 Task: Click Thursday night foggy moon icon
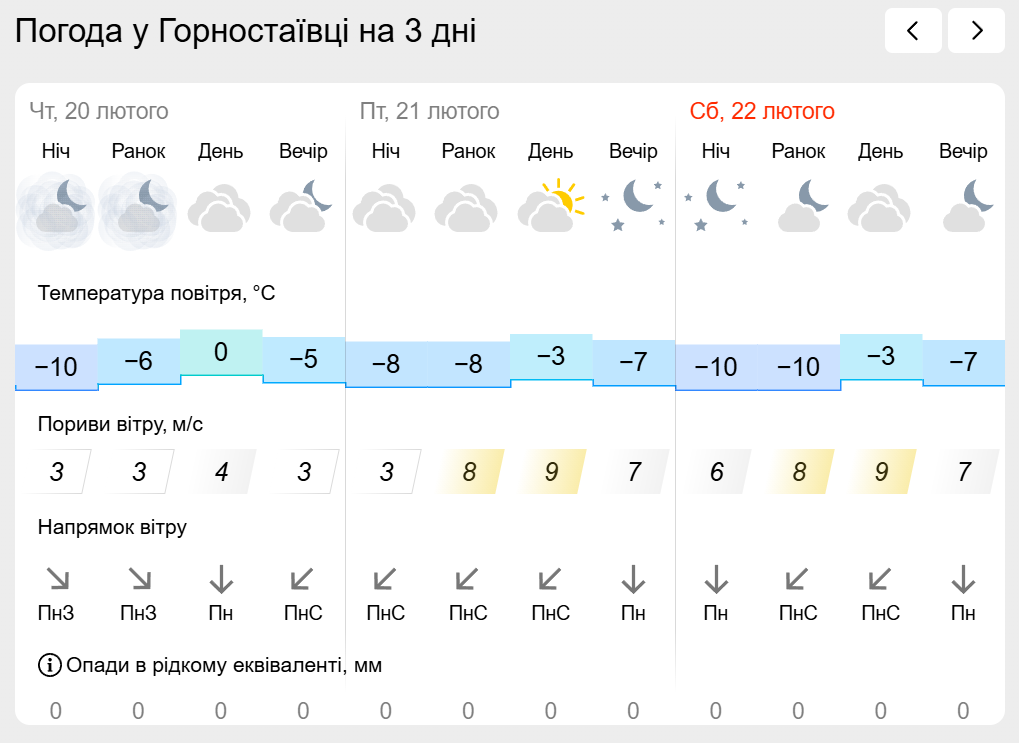coord(56,210)
